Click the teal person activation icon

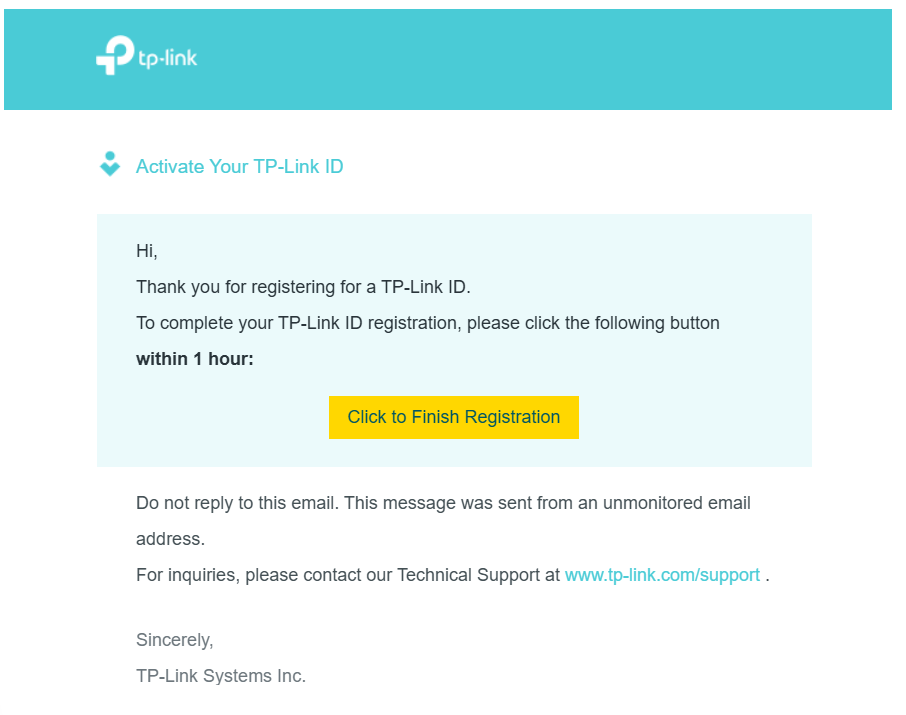(110, 164)
